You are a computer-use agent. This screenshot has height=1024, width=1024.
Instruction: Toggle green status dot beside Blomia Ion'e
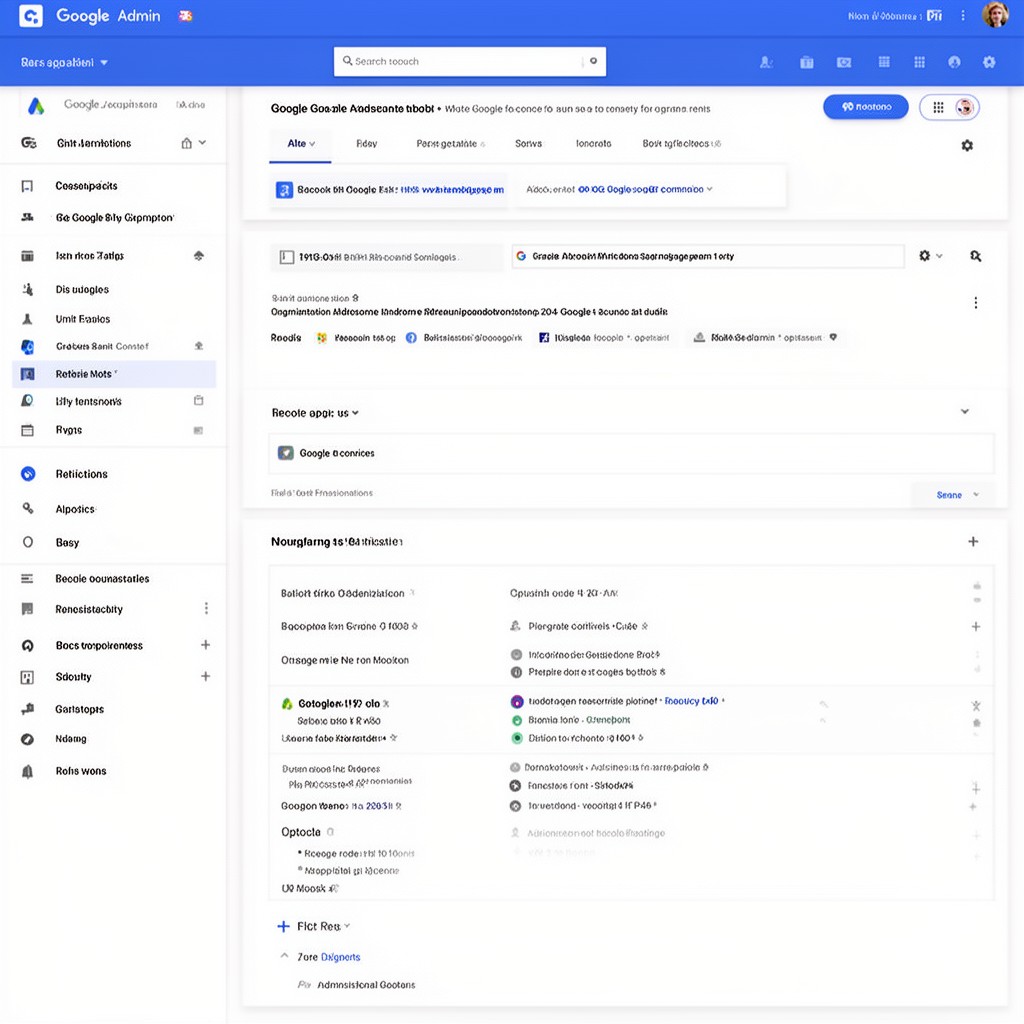pos(517,720)
